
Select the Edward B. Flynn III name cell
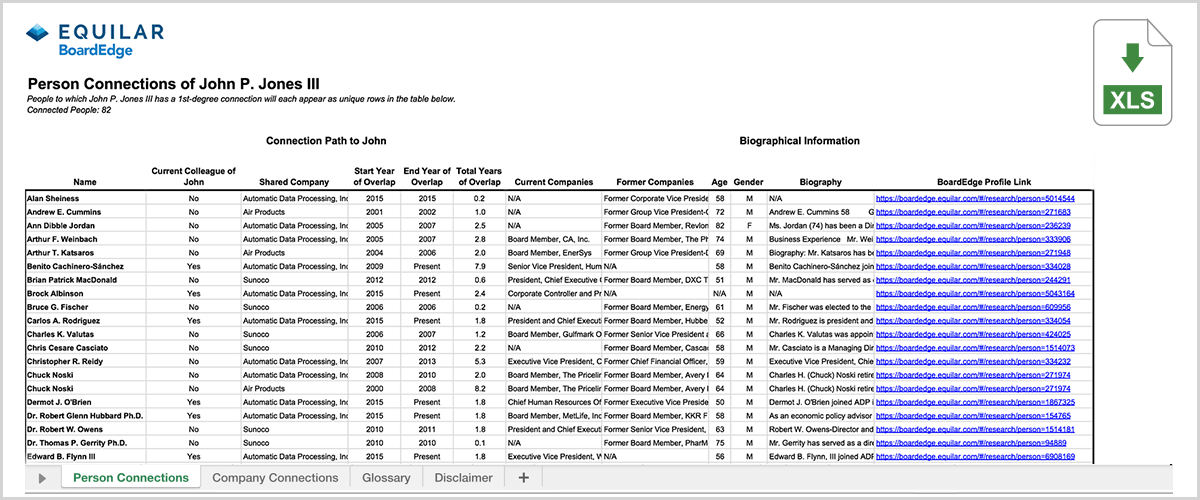tap(85, 456)
